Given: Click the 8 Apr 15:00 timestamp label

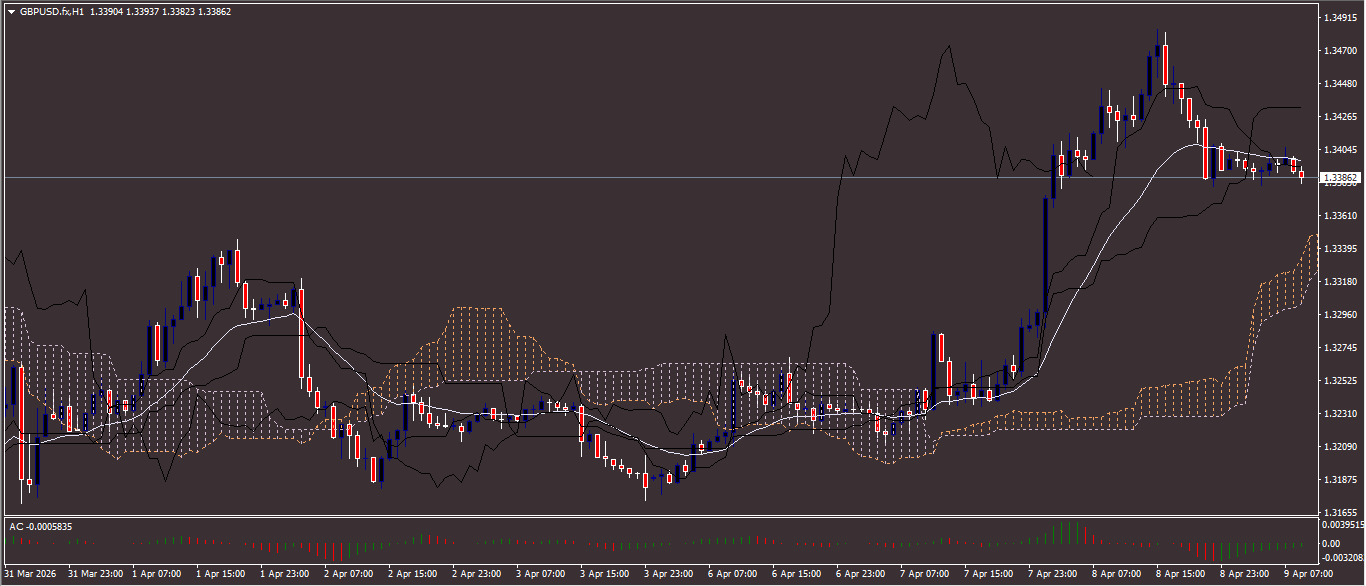Looking at the screenshot, I should point(1181,574).
